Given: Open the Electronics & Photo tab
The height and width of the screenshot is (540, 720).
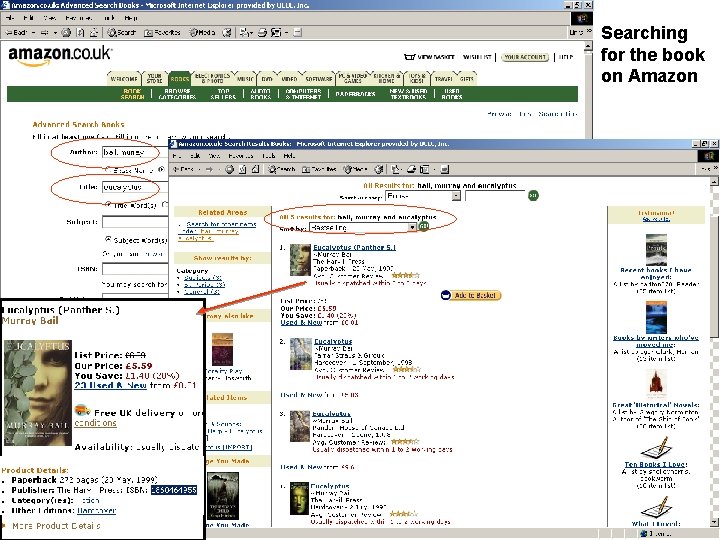Looking at the screenshot, I should pos(212,78).
